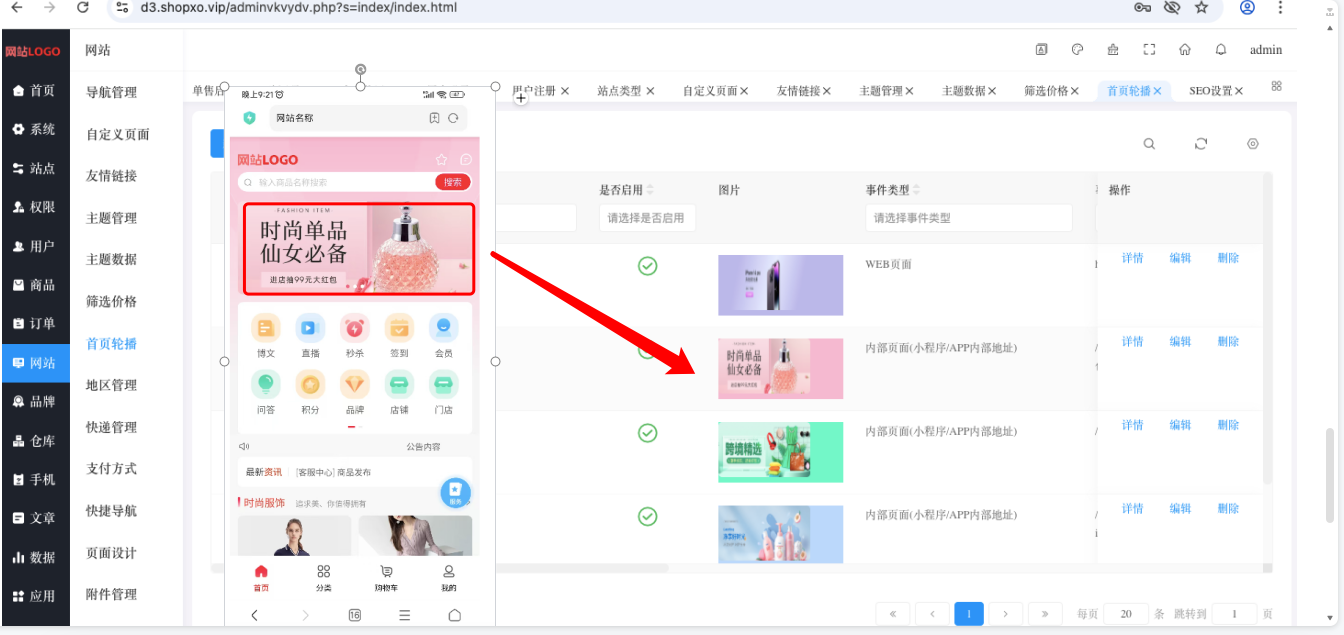Switch to the SEO设置 tab

click(x=1210, y=91)
